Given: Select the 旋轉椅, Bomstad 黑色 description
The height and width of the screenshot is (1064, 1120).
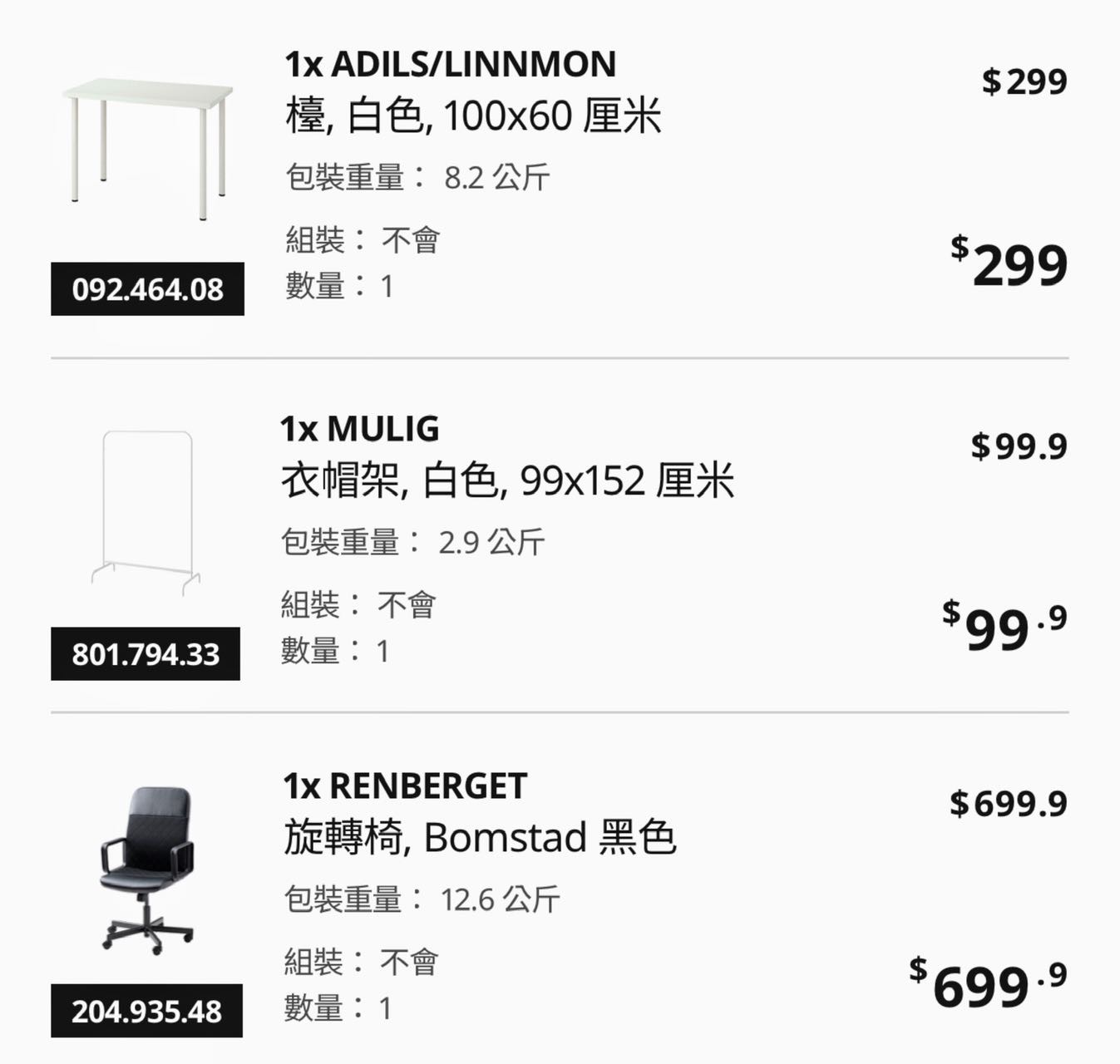Looking at the screenshot, I should point(480,837).
